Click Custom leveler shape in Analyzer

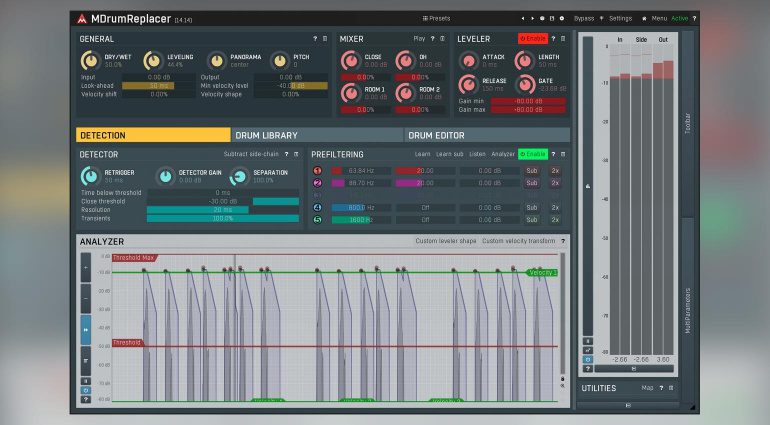(445, 241)
